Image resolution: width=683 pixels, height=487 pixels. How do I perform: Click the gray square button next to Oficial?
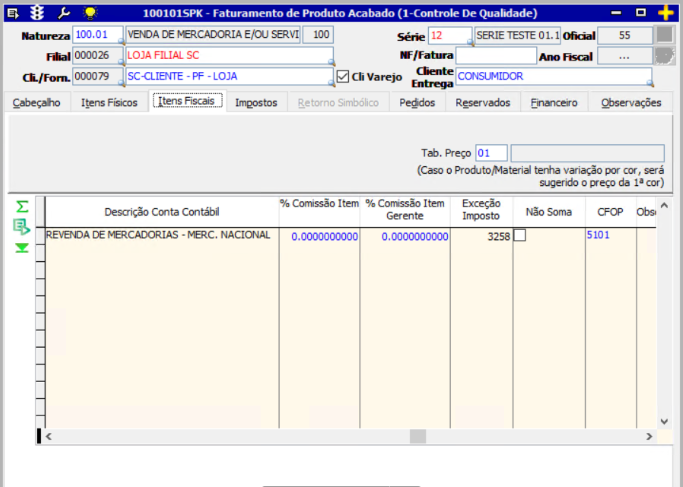click(664, 35)
